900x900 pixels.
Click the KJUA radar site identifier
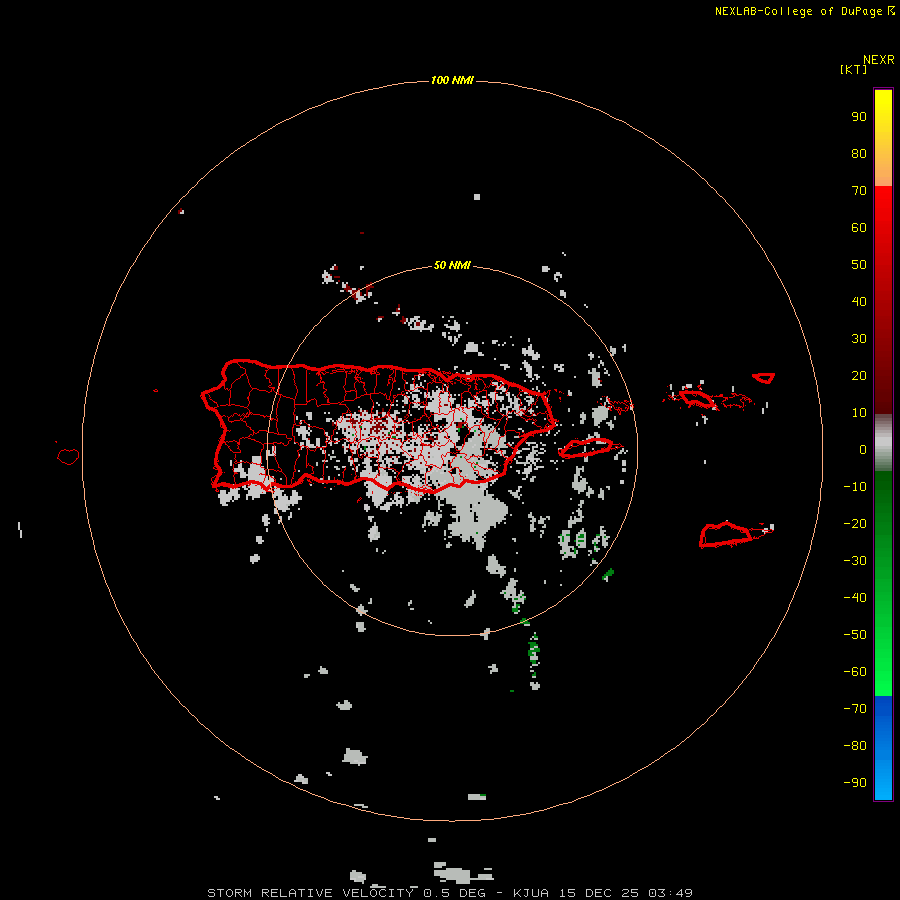click(531, 893)
